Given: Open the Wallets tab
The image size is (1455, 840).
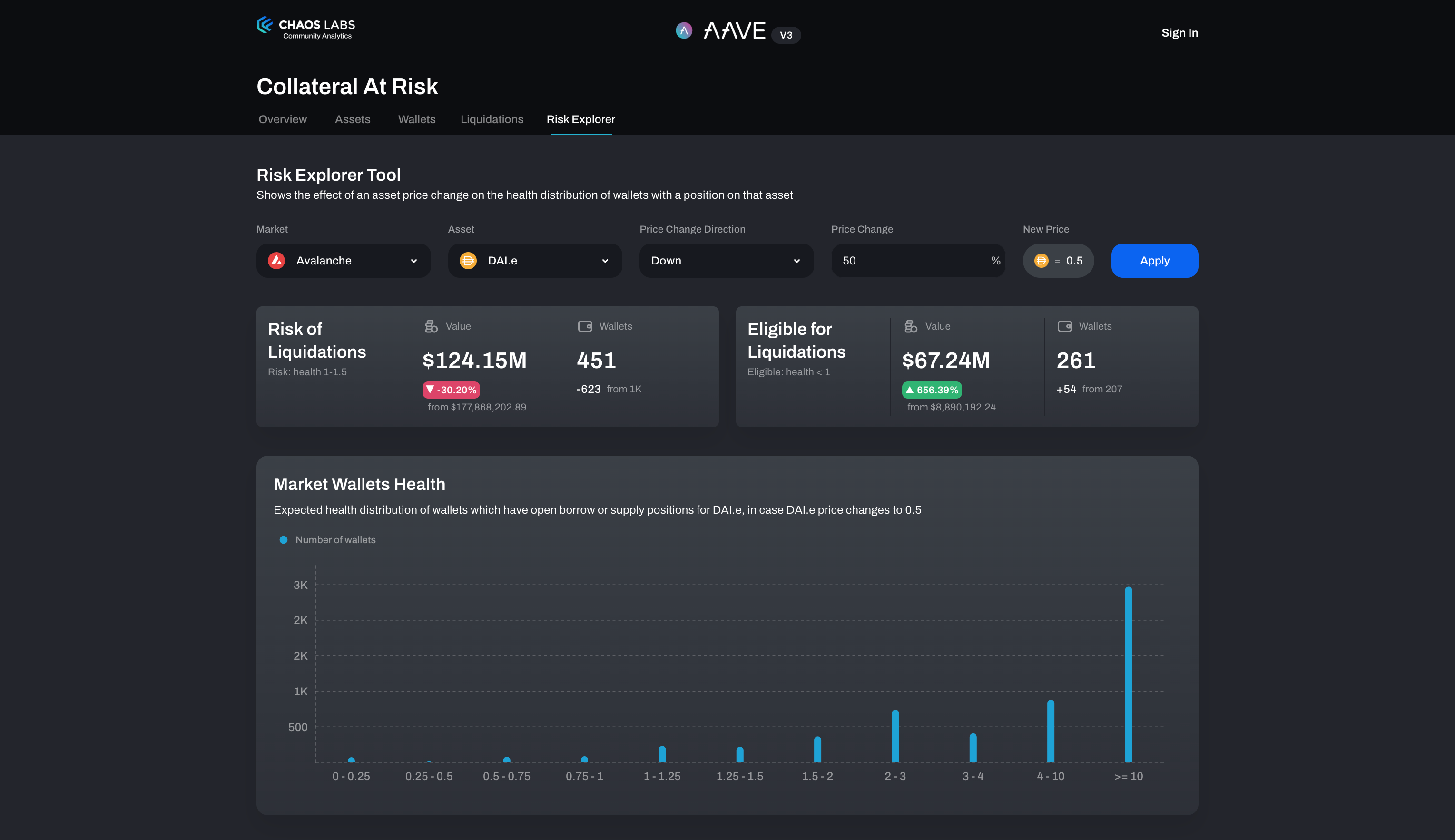Looking at the screenshot, I should (x=416, y=119).
